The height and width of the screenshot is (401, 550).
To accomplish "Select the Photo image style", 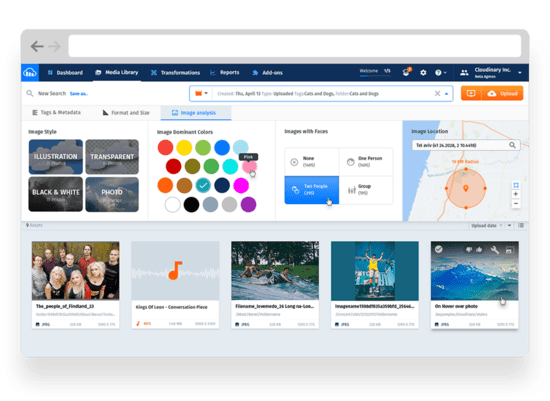I will pos(112,194).
